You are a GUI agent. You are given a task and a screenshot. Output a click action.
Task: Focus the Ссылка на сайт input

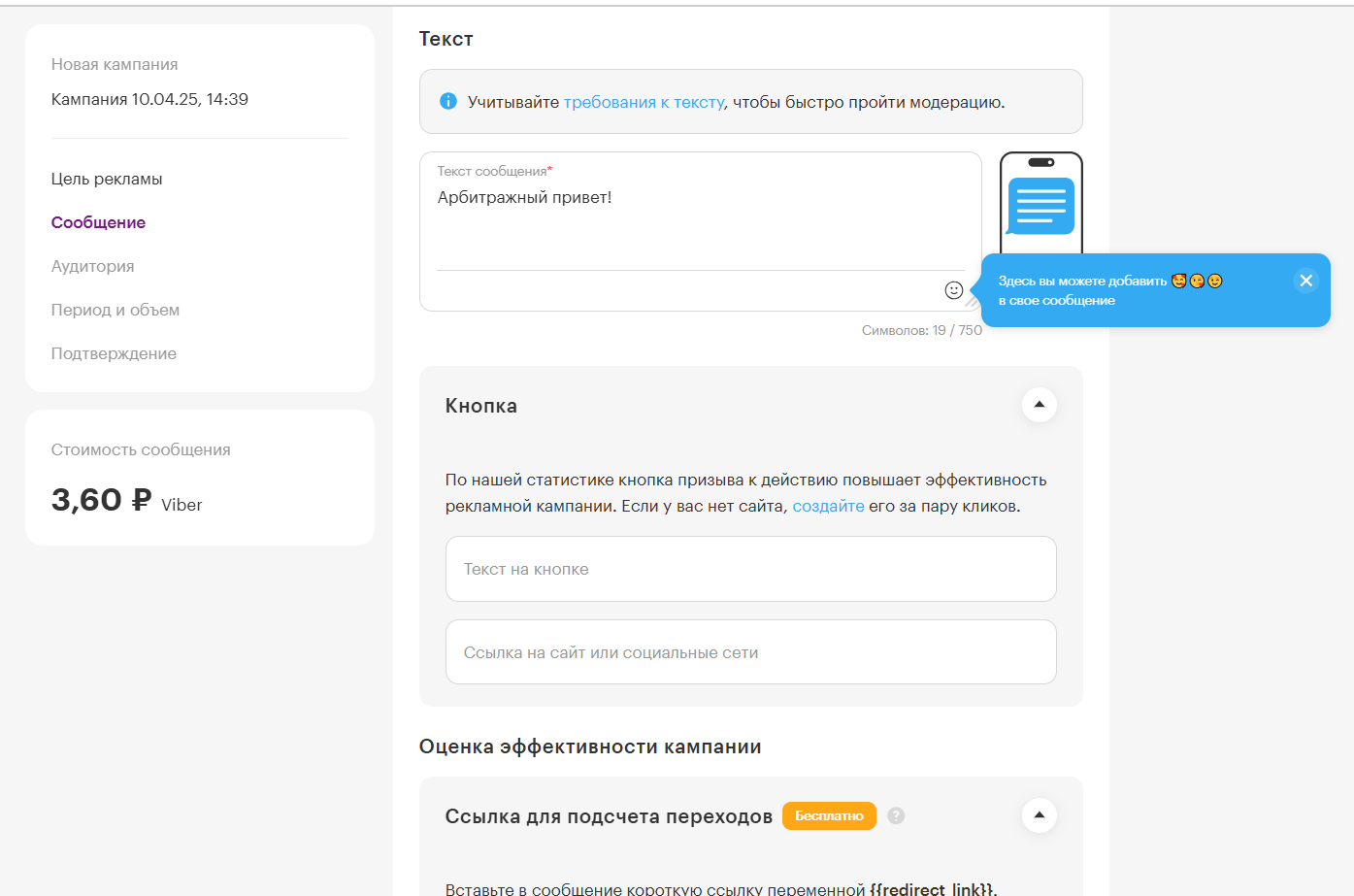coord(750,652)
